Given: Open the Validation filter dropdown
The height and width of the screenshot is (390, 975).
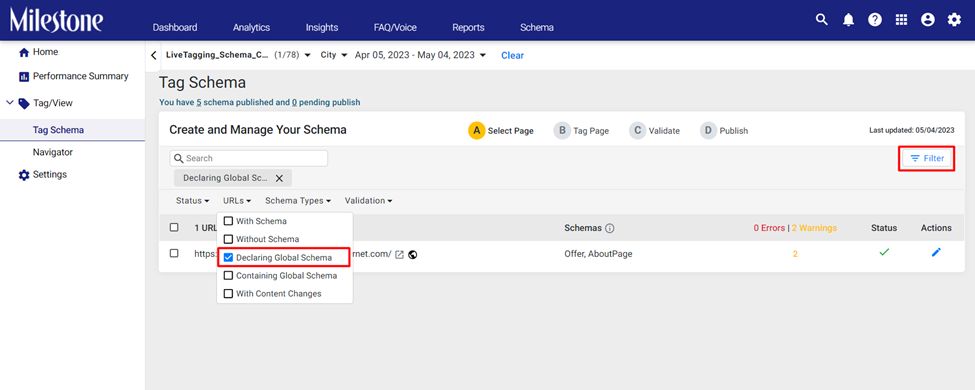Looking at the screenshot, I should point(369,201).
